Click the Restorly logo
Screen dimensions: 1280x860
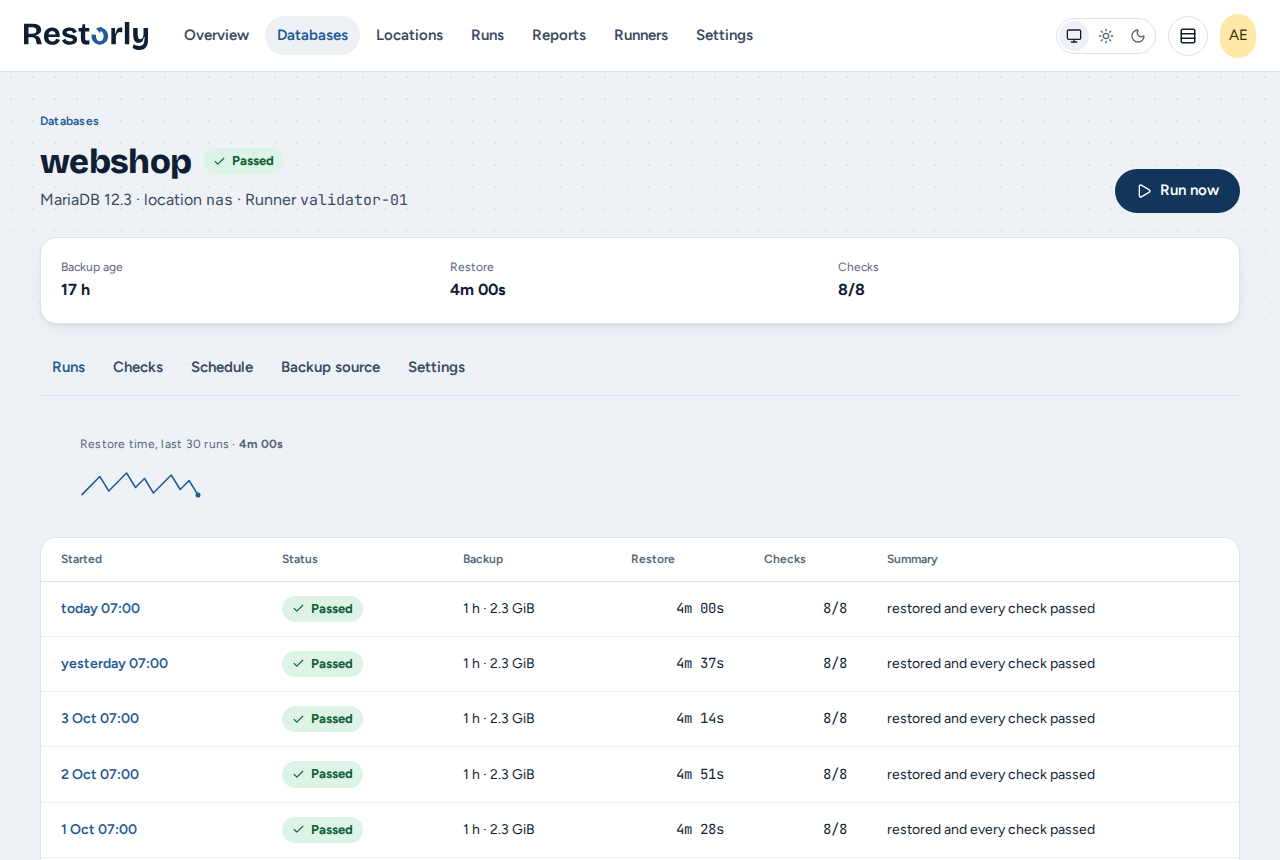pos(86,35)
